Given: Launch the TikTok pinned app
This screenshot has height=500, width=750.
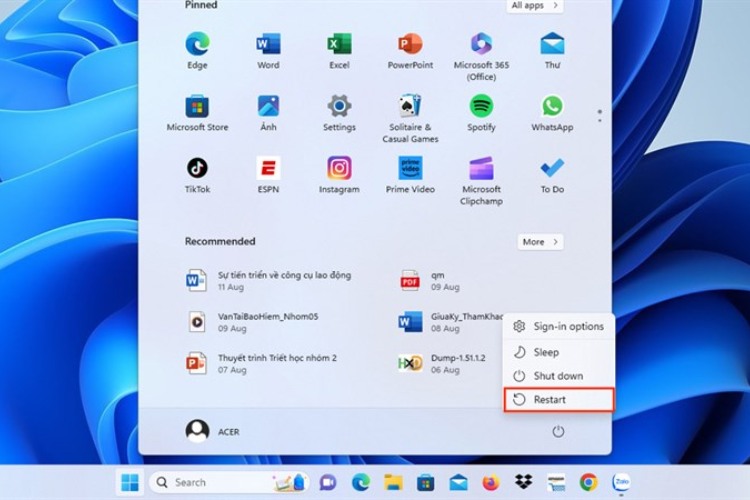Looking at the screenshot, I should (197, 169).
